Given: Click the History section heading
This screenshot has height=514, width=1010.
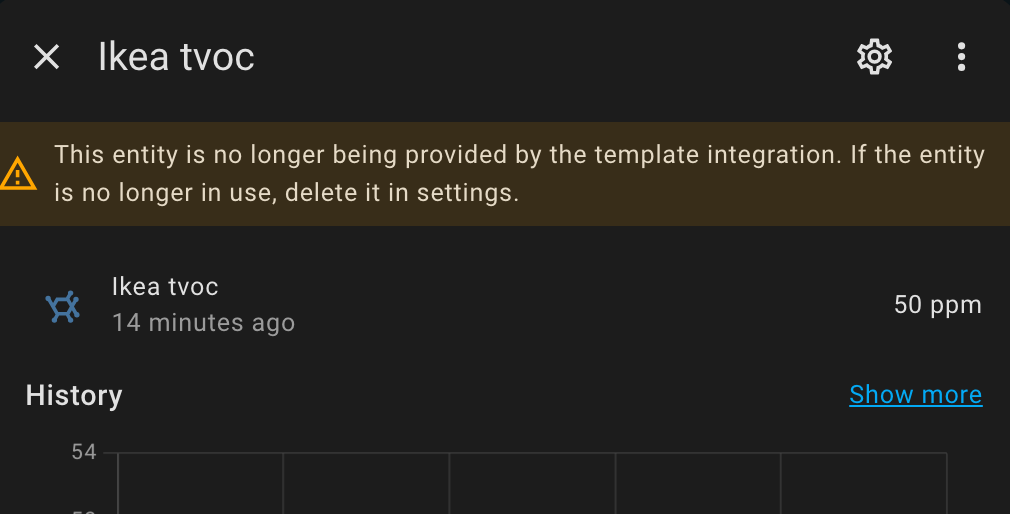Looking at the screenshot, I should [74, 395].
